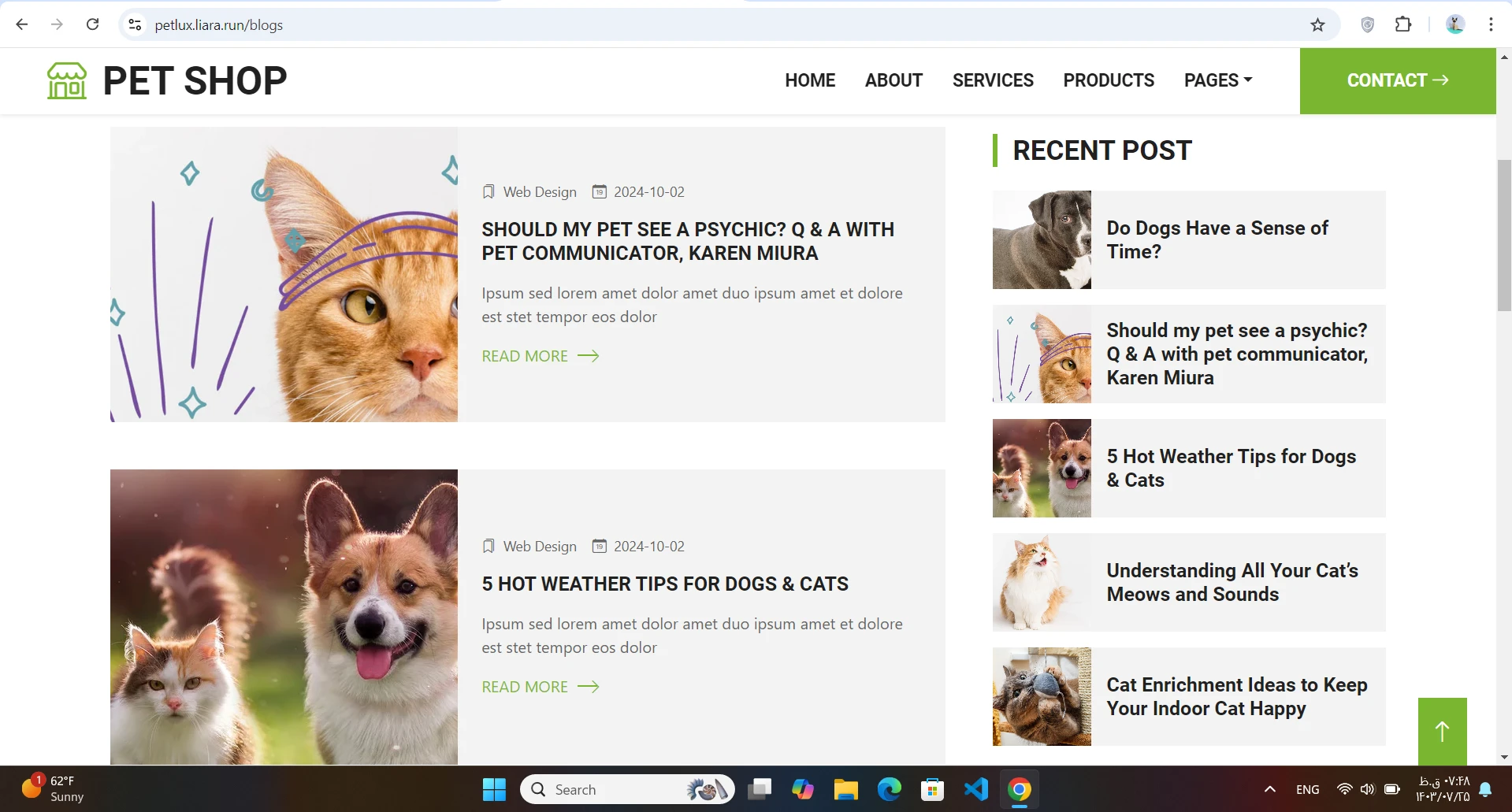Click the scroll-to-top arrow button
1512x812 pixels.
pos(1442,731)
